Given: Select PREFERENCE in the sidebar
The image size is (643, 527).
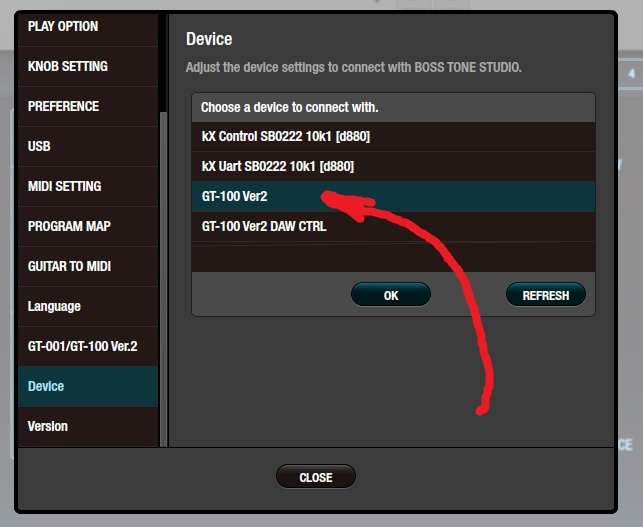Looking at the screenshot, I should click(x=88, y=106).
